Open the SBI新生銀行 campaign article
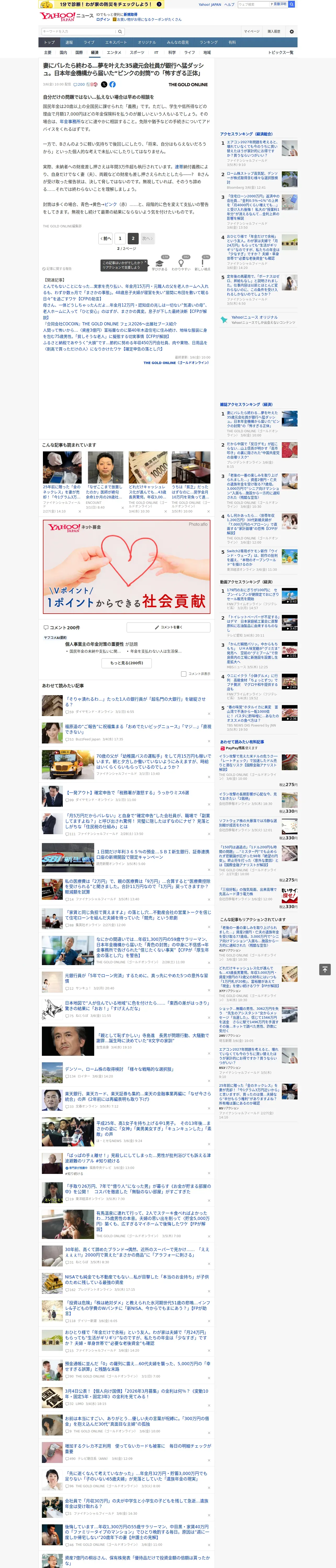Image resolution: width=336 pixels, height=1568 pixels. [153, 854]
